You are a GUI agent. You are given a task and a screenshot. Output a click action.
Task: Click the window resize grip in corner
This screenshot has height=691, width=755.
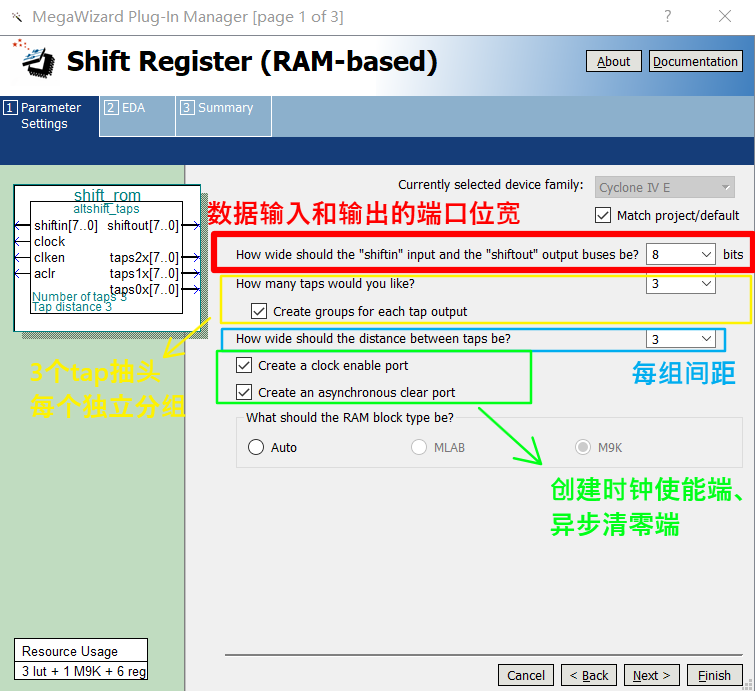point(749,685)
